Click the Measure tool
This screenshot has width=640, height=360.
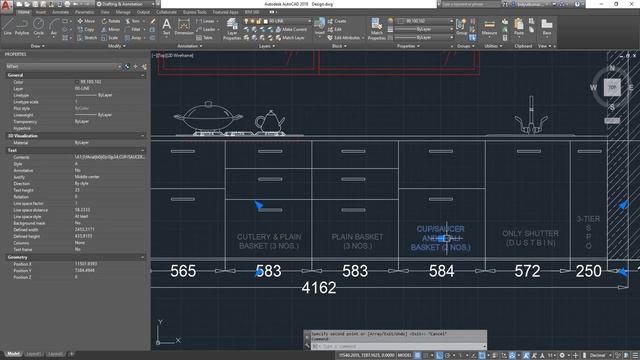tap(489, 28)
